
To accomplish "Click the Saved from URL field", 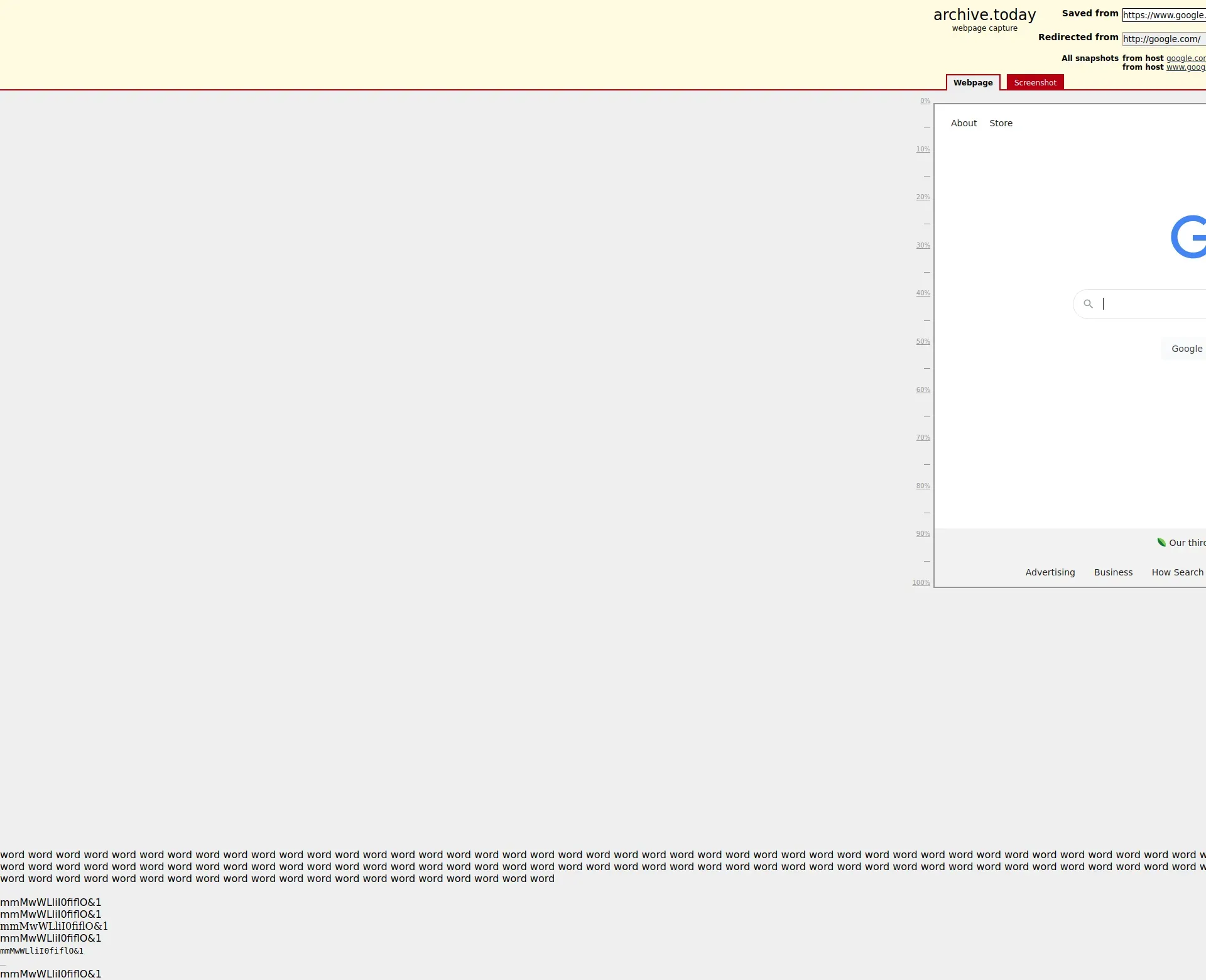I will (1164, 15).
